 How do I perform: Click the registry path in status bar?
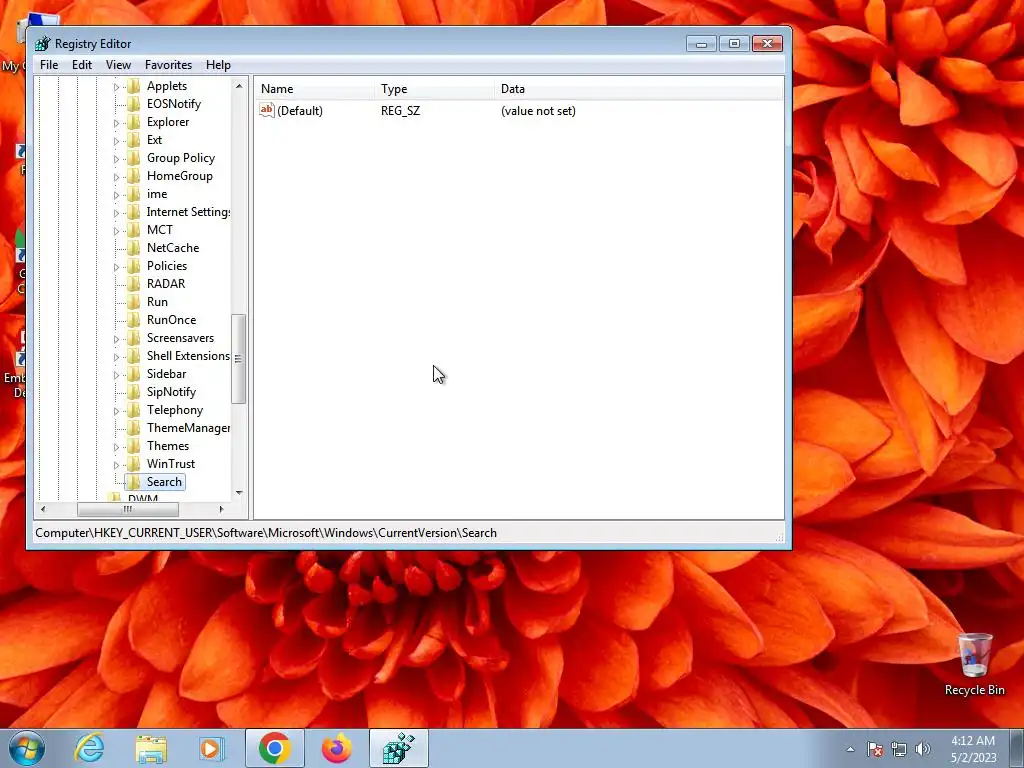pos(266,533)
